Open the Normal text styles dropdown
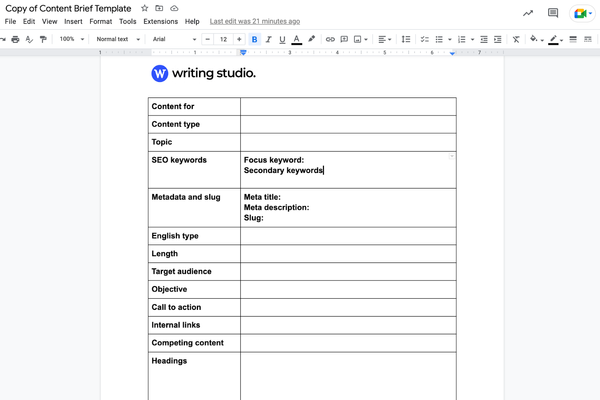Image resolution: width=600 pixels, height=400 pixels. click(118, 39)
